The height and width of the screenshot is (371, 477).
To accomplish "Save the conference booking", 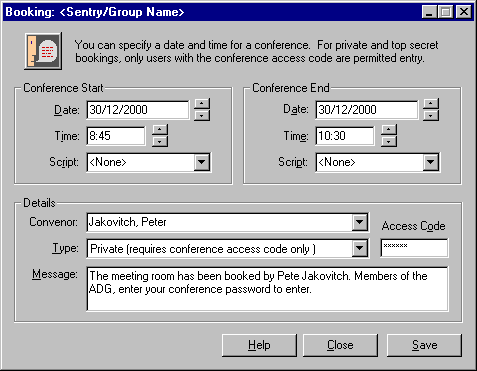I will 424,345.
